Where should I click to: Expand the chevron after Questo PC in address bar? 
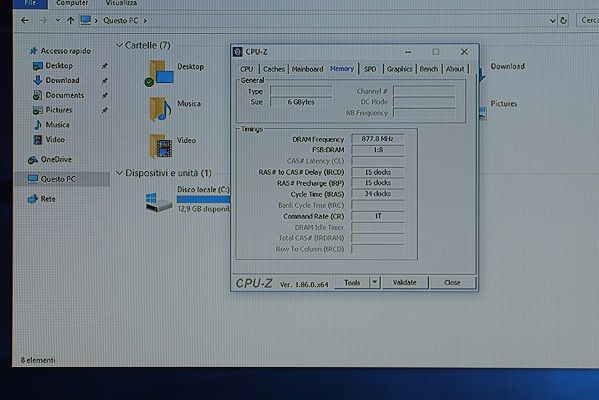tap(145, 21)
